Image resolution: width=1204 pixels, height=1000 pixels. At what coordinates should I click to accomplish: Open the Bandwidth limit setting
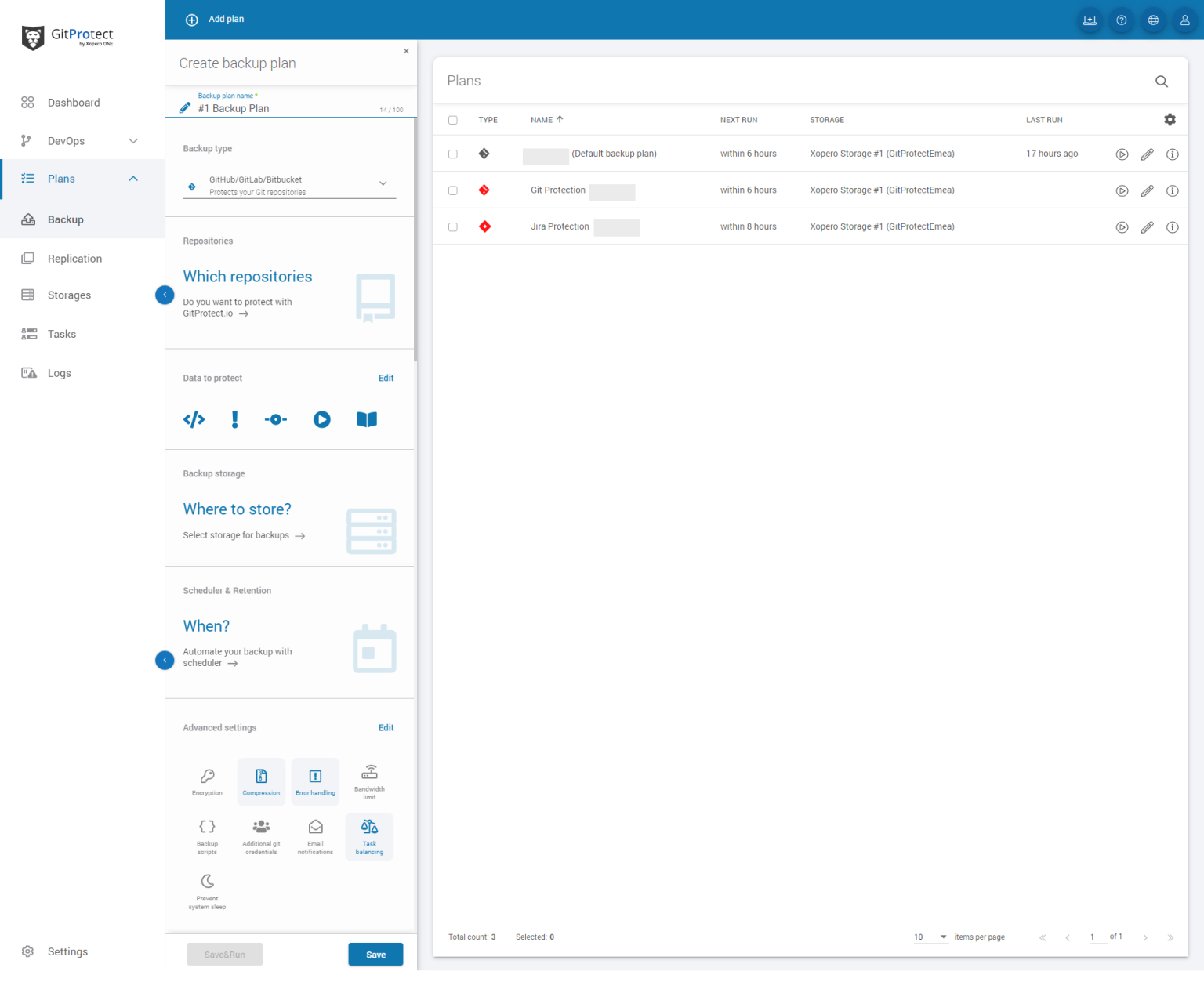369,781
